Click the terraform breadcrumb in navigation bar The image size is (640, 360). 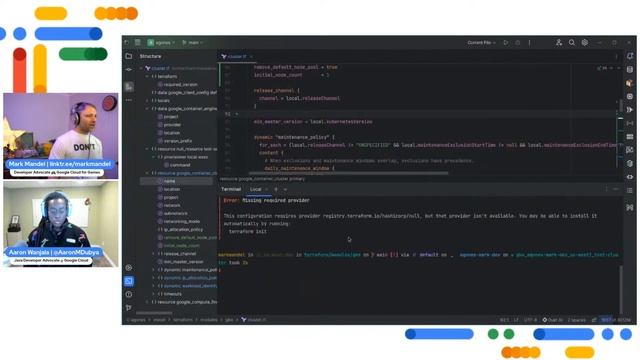tap(182, 320)
